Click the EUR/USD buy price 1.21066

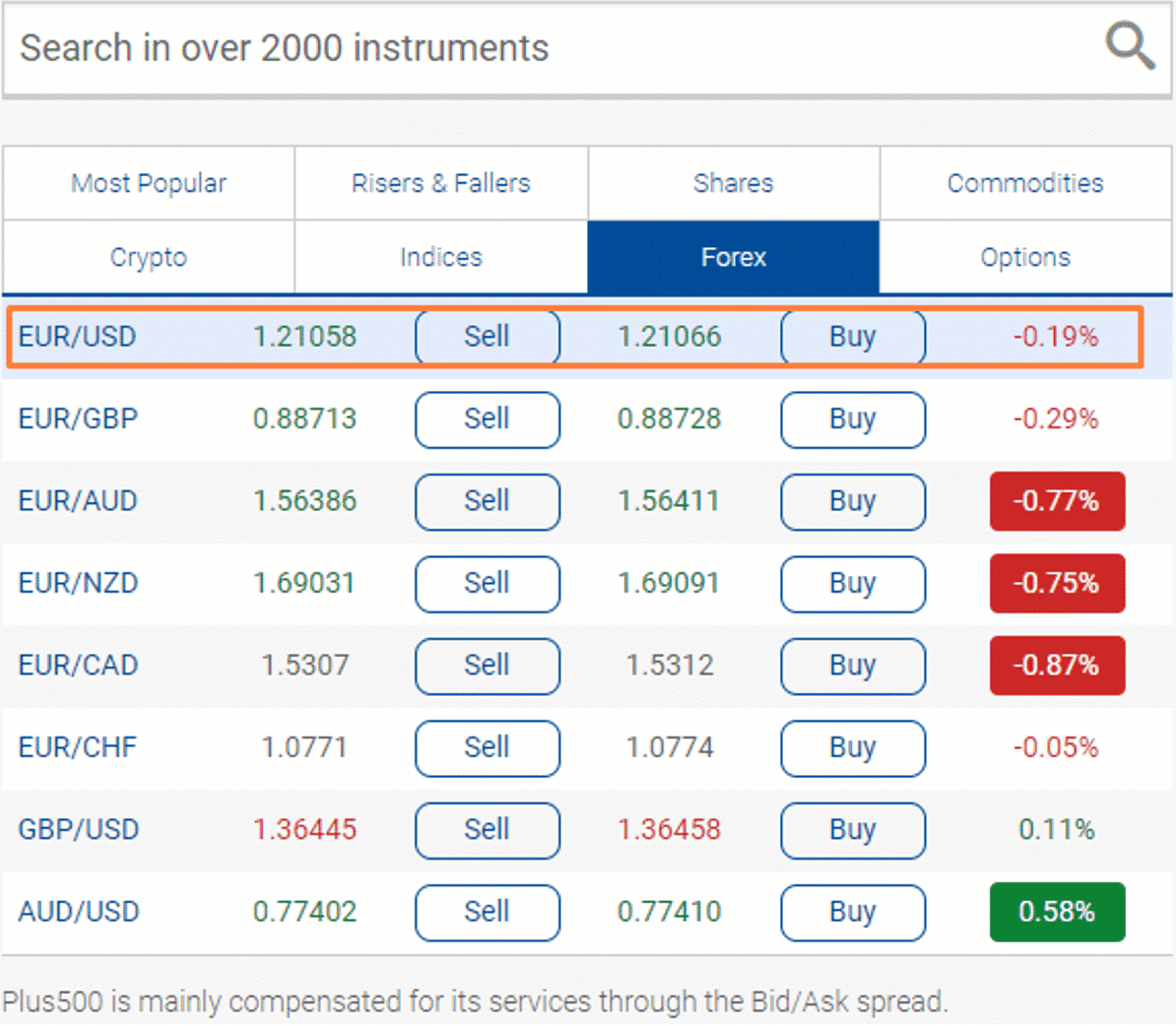click(670, 337)
